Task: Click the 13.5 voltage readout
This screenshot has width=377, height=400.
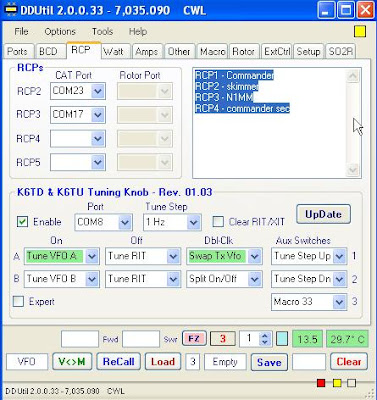Action: [x=307, y=339]
